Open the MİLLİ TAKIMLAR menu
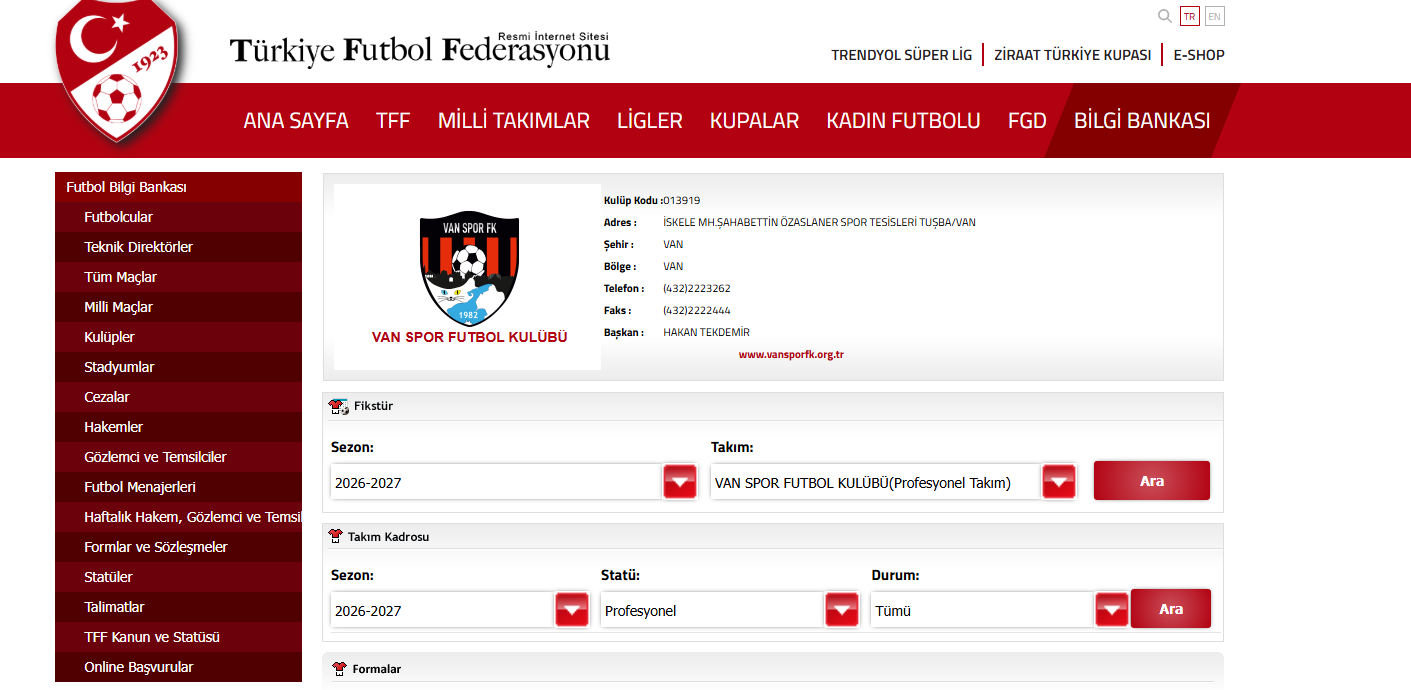This screenshot has height=690, width=1411. pos(514,121)
